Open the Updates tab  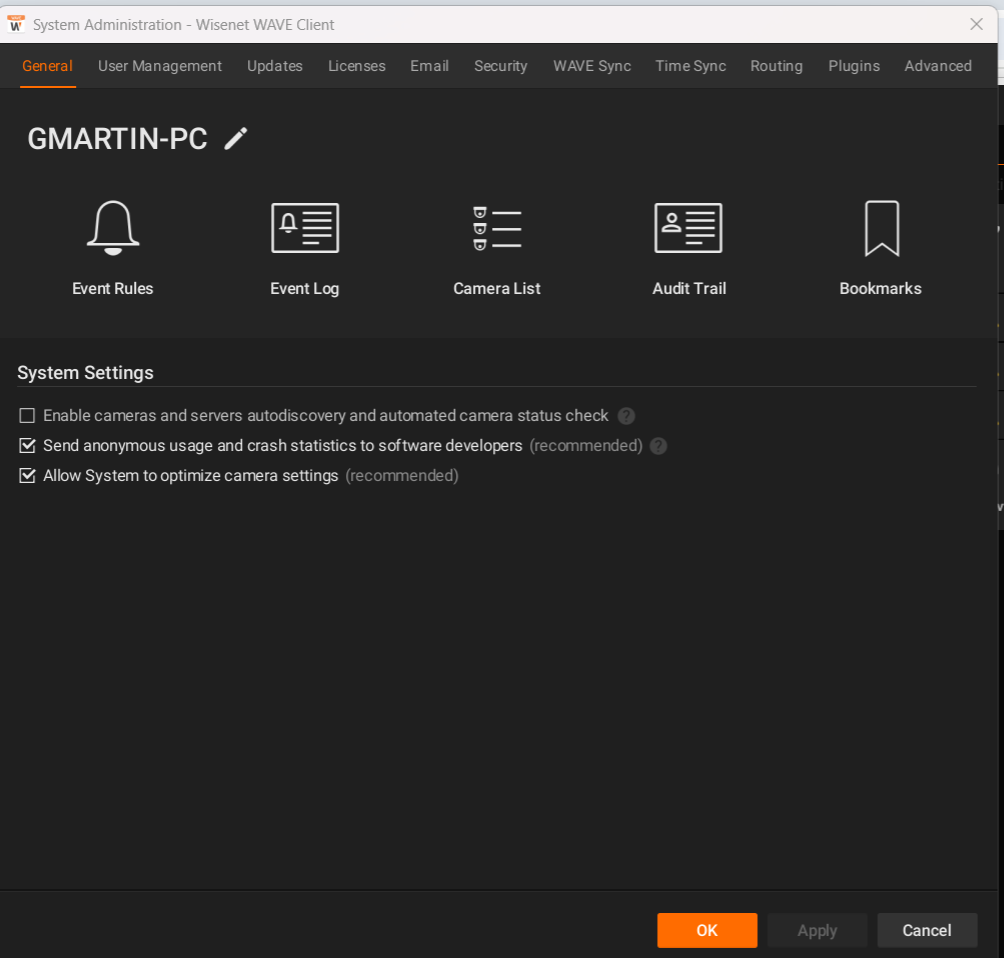[x=275, y=66]
